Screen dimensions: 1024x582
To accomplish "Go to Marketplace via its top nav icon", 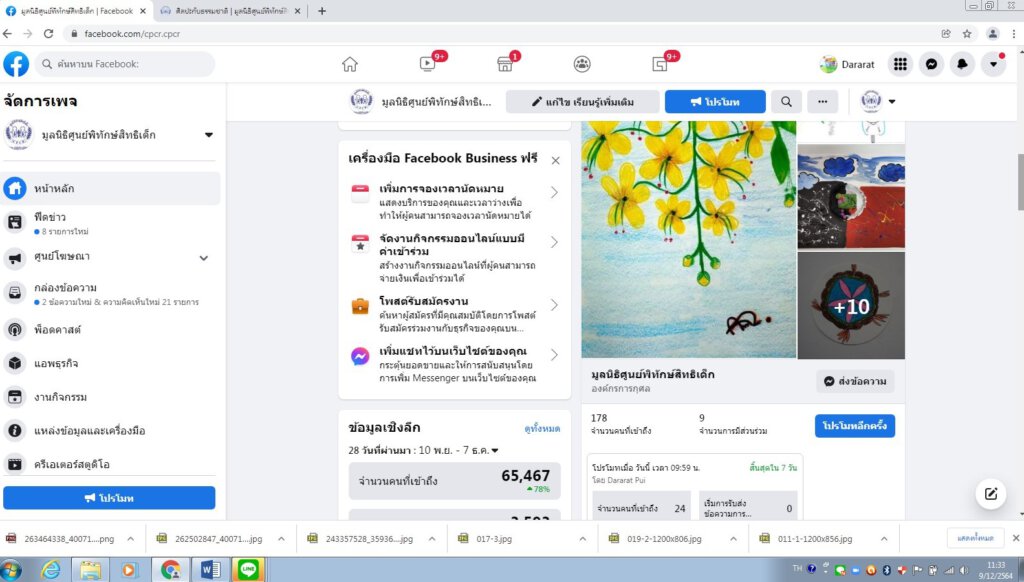I will (x=506, y=63).
